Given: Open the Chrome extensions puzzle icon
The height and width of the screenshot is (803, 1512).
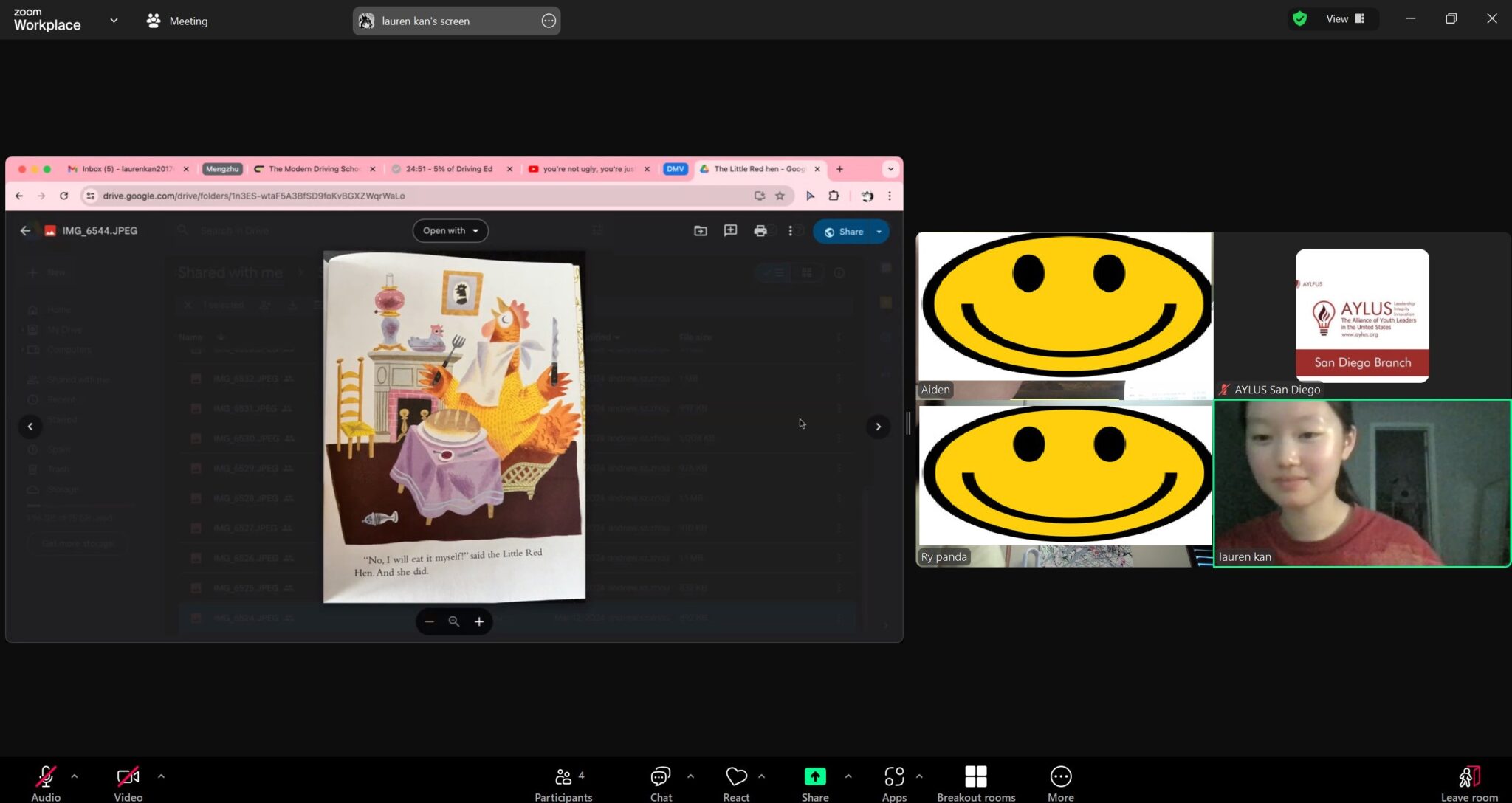Looking at the screenshot, I should 834,196.
